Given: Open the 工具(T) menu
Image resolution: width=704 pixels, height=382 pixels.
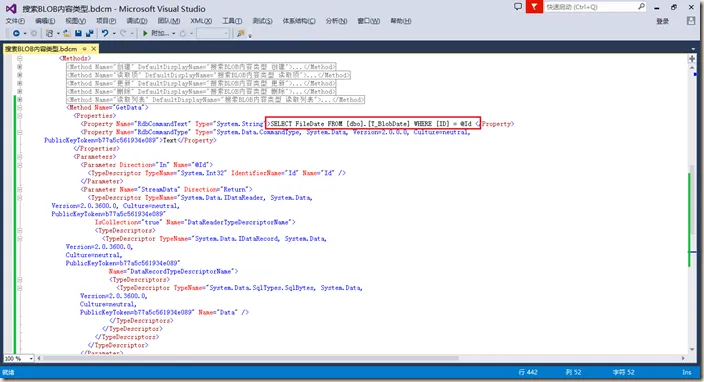Looking at the screenshot, I should pyautogui.click(x=232, y=21).
